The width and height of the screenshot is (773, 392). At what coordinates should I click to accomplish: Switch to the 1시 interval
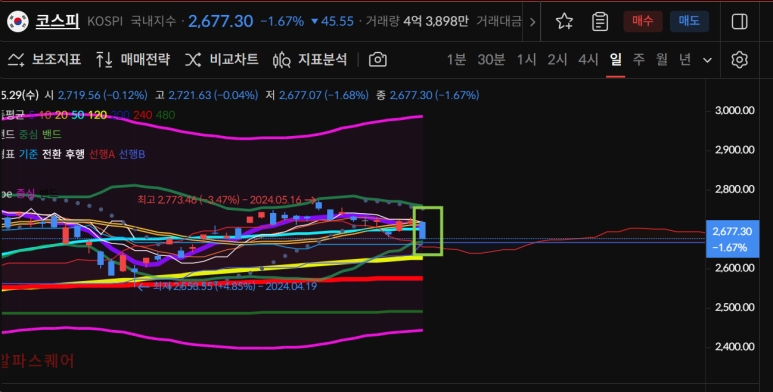(526, 60)
